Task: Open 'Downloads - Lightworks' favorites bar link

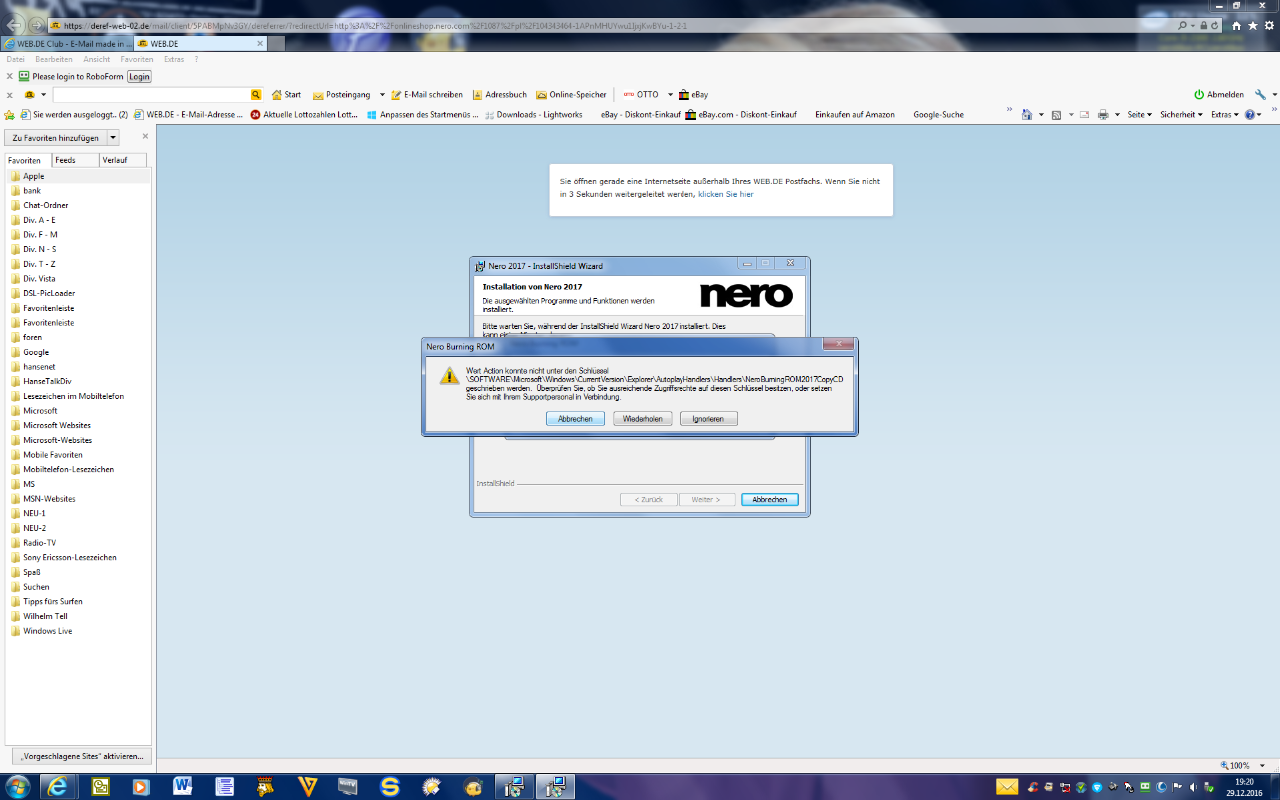Action: (533, 114)
